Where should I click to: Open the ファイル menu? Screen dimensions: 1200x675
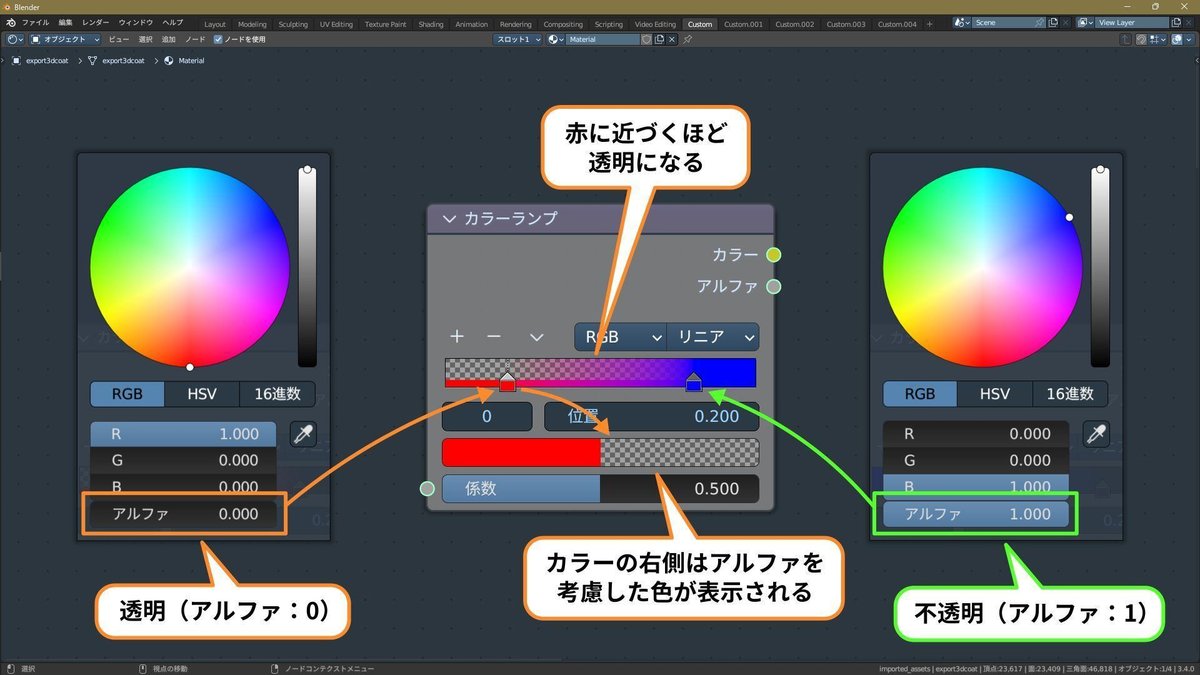(x=35, y=22)
